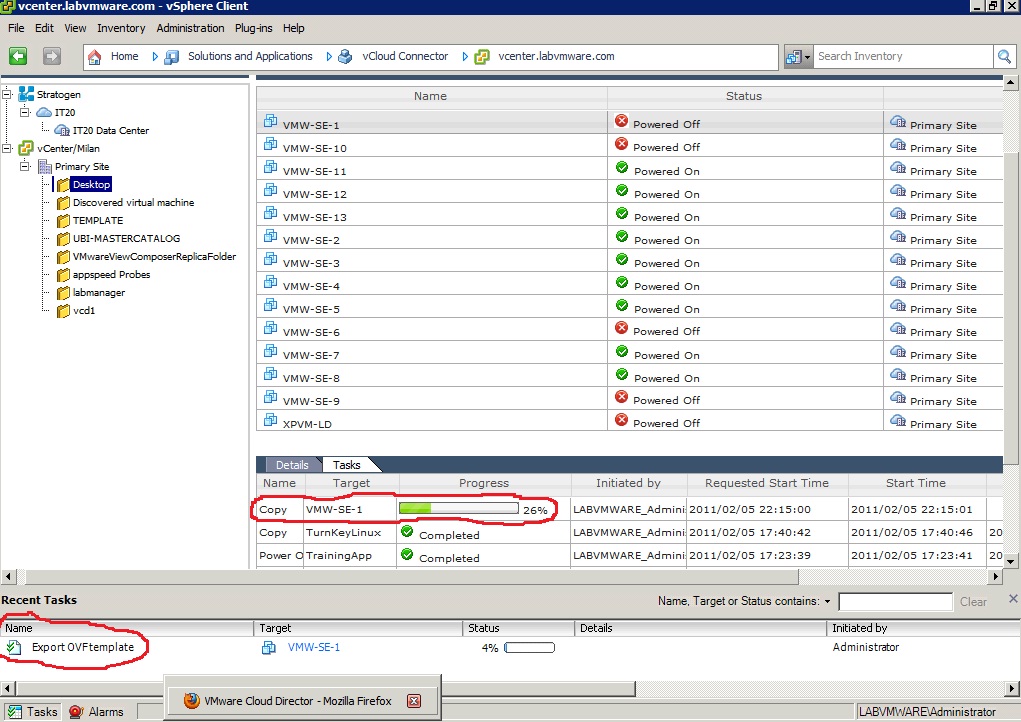The height and width of the screenshot is (722, 1021).
Task: Click in the Search Inventory field
Action: (x=904, y=57)
